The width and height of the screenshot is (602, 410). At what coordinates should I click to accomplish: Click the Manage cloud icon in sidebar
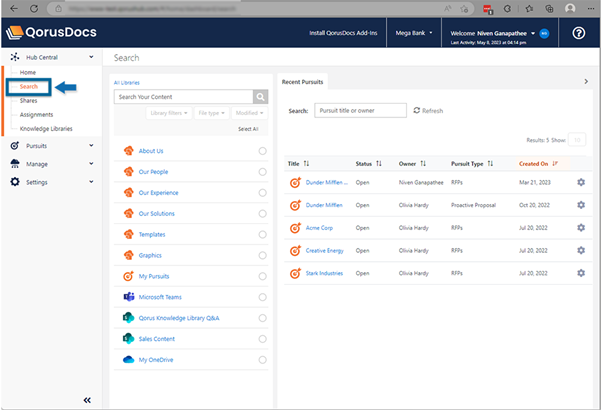(x=15, y=164)
